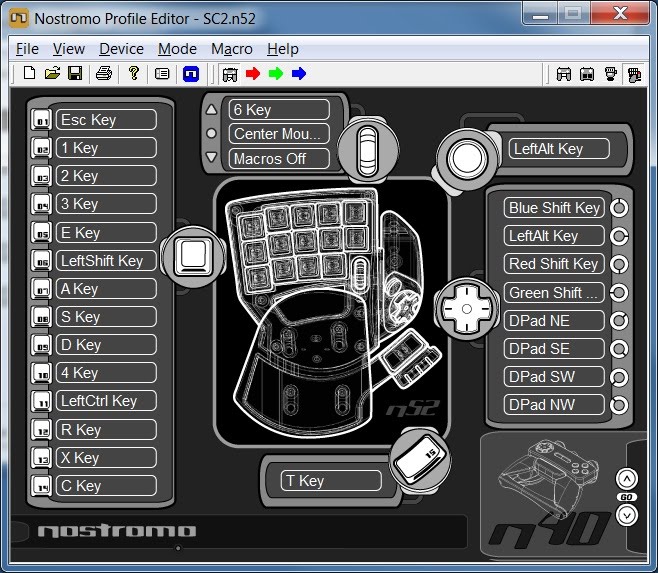Viewport: 658px width, 573px height.
Task: Click the round thumb button icon
Action: pyautogui.click(x=467, y=159)
